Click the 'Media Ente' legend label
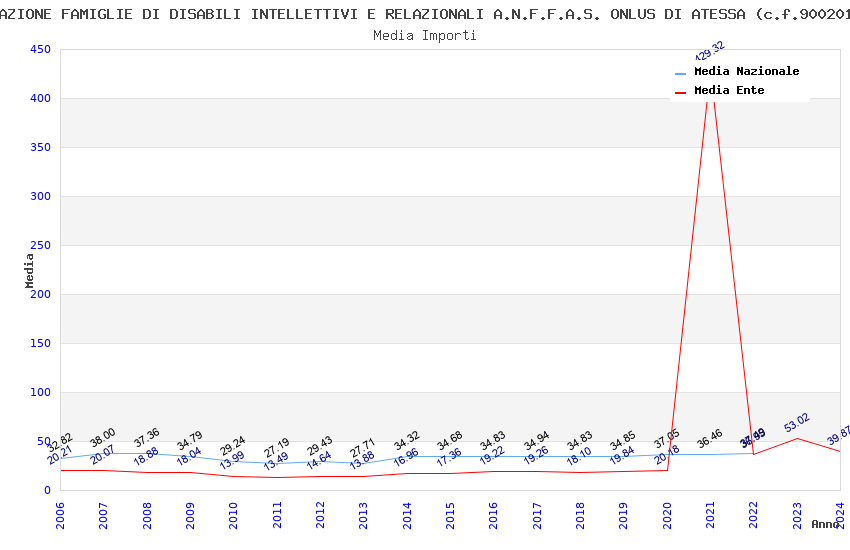The height and width of the screenshot is (550, 850). [729, 90]
